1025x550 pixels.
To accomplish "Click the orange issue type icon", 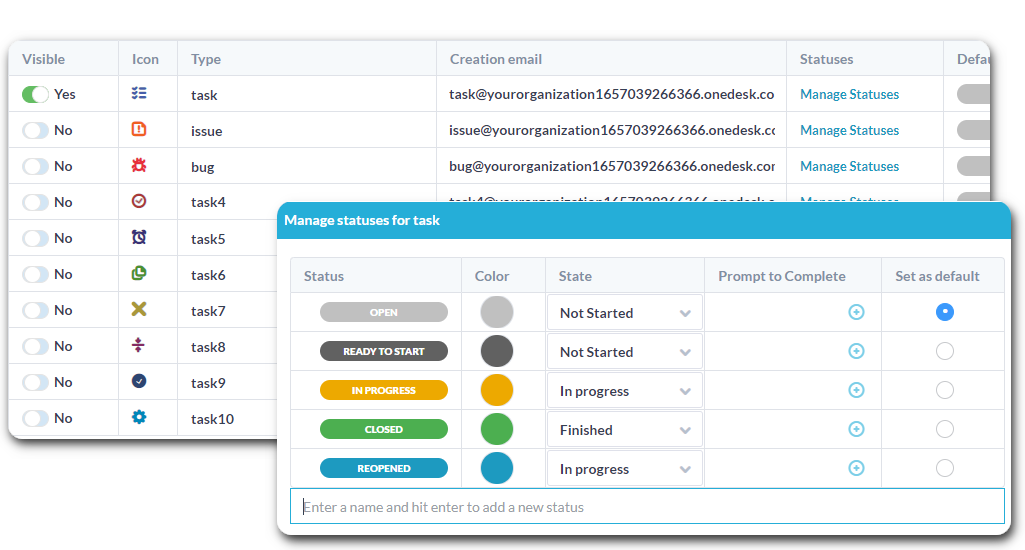I will (x=139, y=129).
